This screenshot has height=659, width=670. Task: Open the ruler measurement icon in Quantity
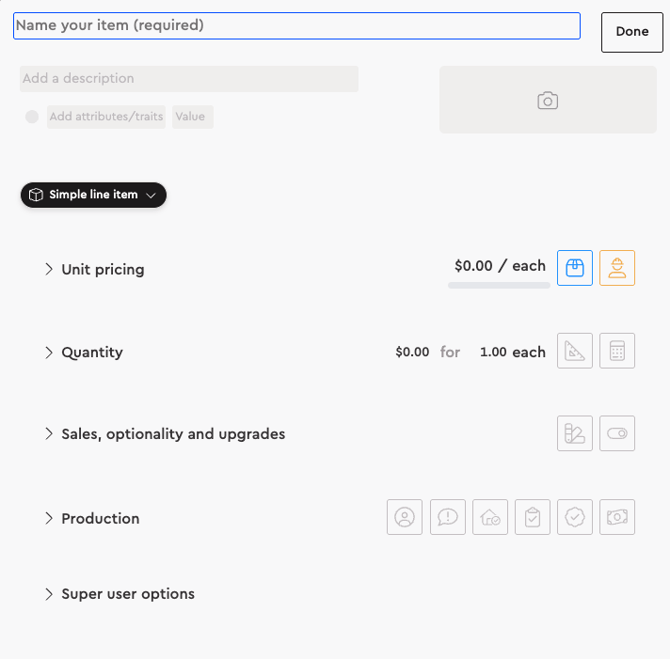point(575,351)
